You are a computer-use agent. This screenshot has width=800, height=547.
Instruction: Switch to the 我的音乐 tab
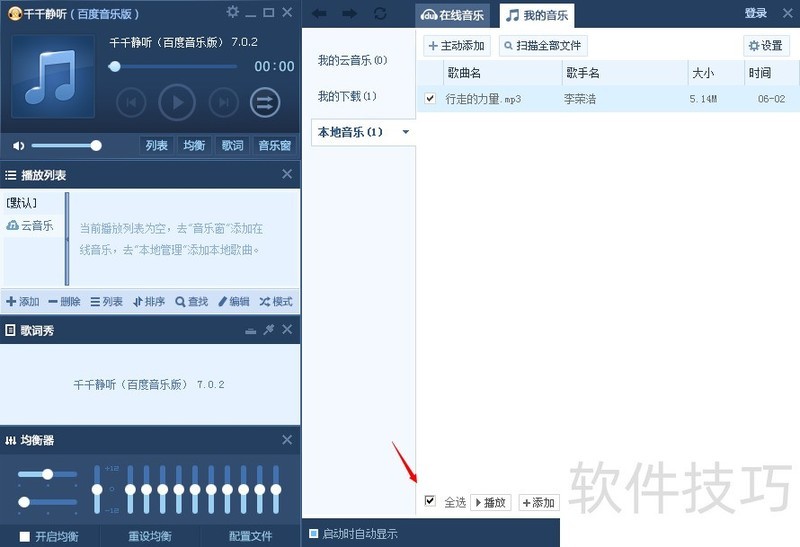[537, 15]
